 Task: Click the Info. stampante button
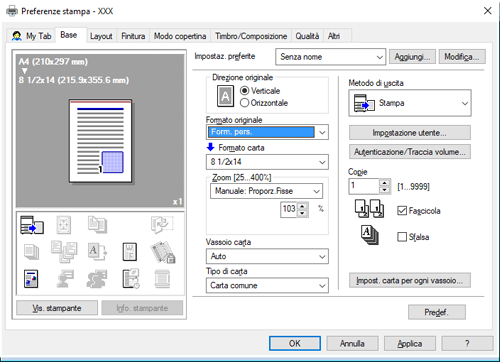tap(142, 308)
